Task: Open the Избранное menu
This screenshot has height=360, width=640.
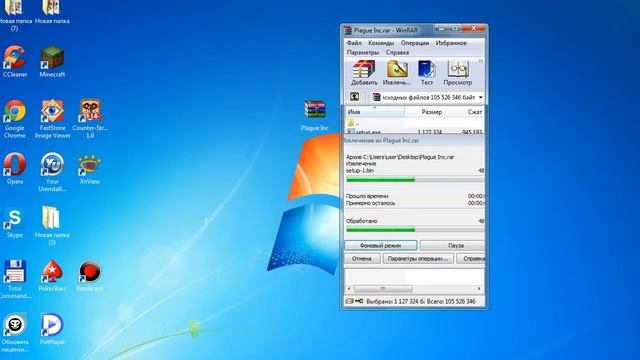Action: click(451, 43)
